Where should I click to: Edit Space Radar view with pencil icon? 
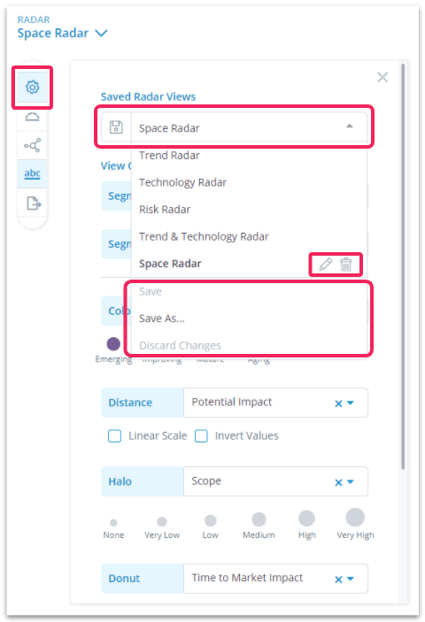[x=325, y=264]
